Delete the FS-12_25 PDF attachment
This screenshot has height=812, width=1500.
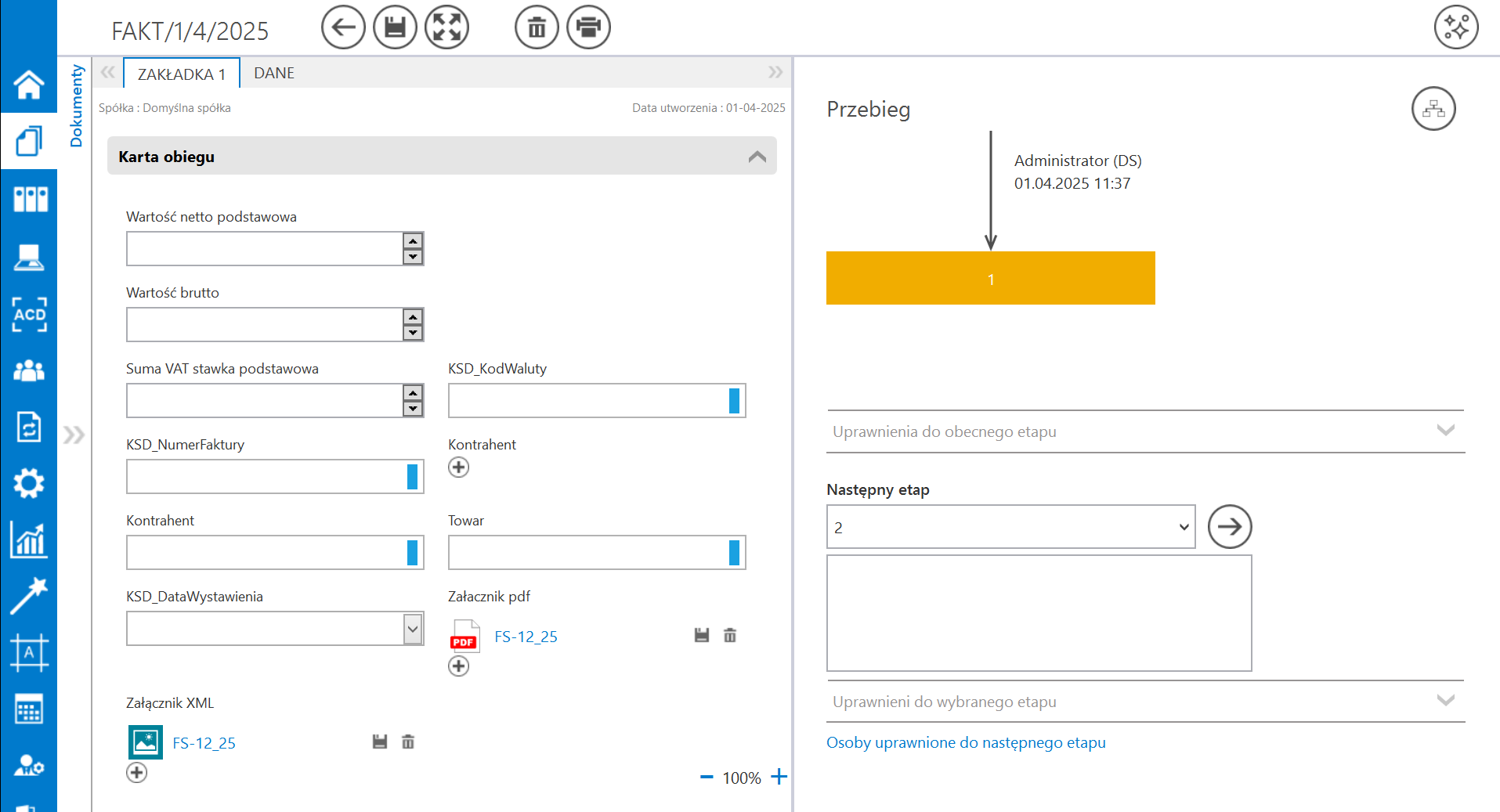point(730,635)
